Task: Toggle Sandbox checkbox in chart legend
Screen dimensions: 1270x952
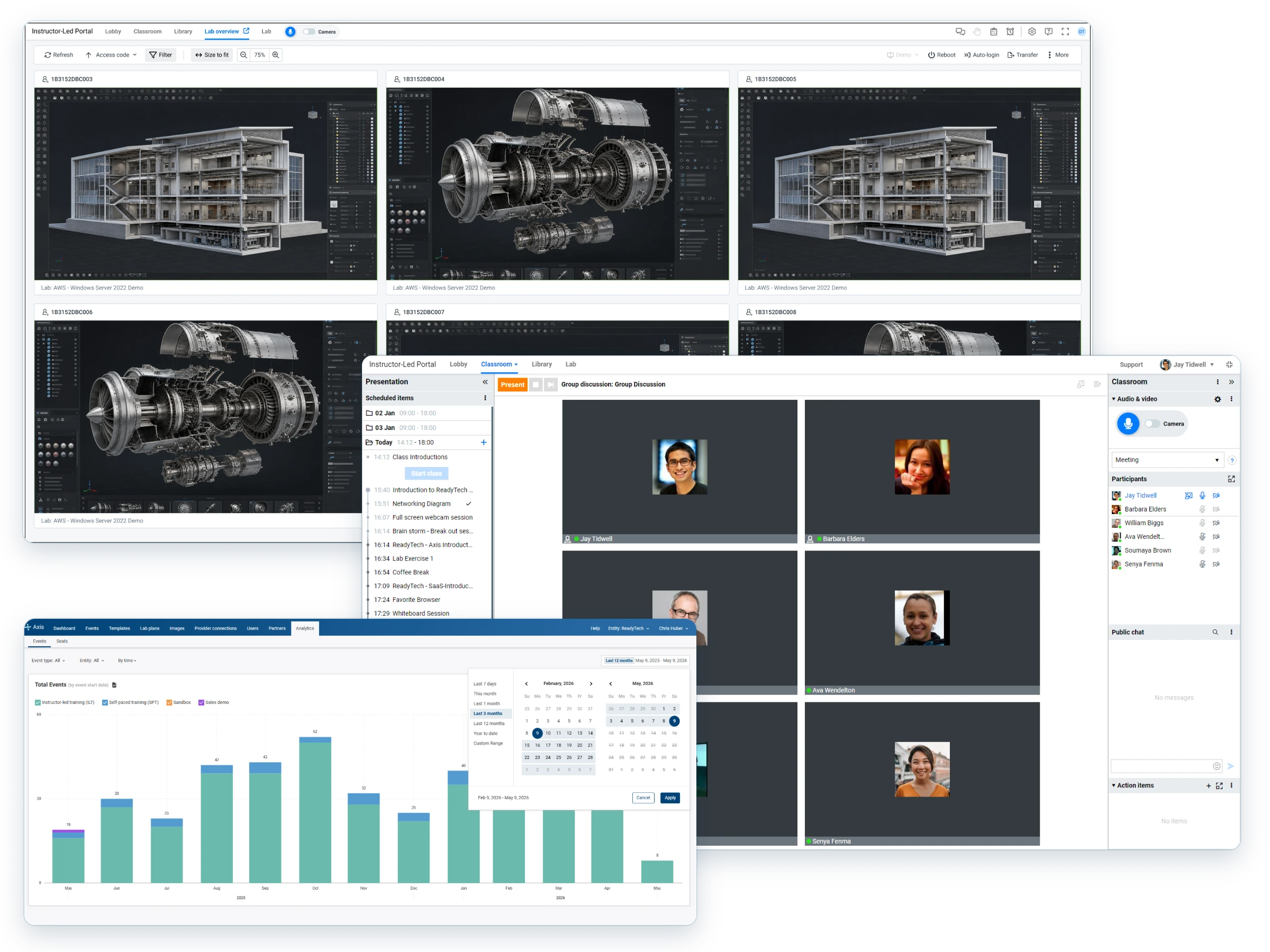Action: (x=169, y=702)
